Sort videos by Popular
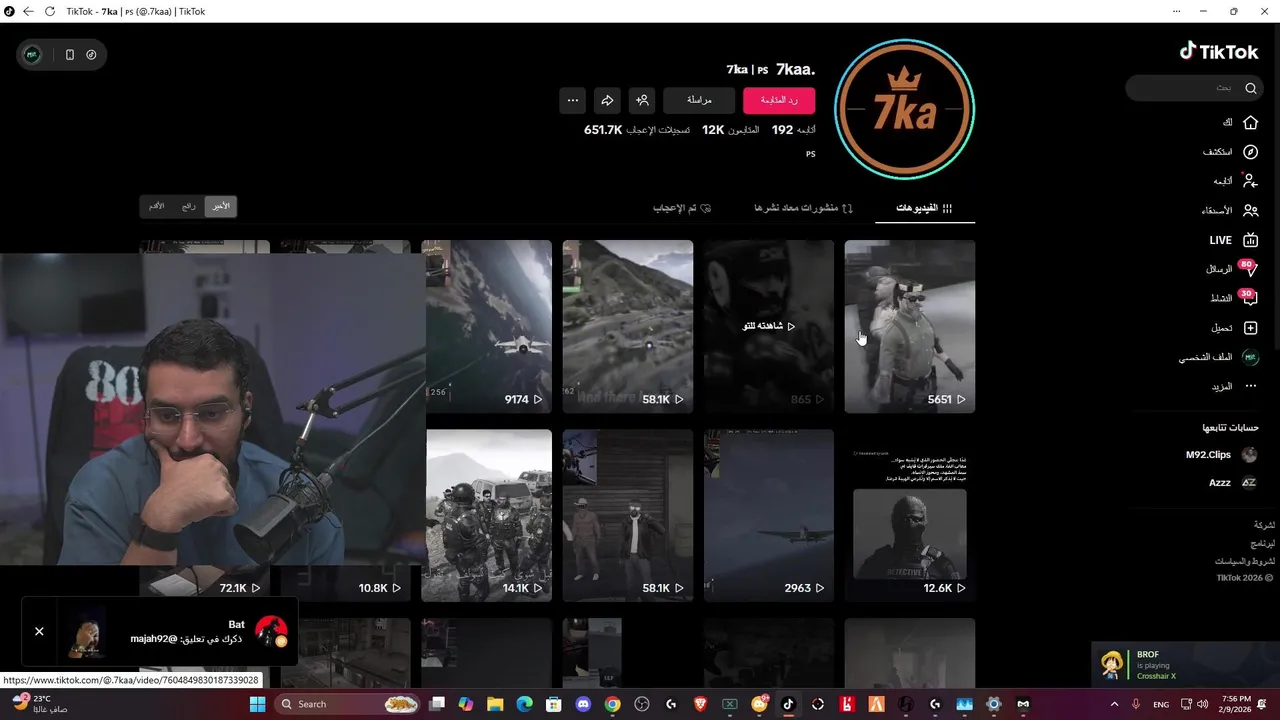The image size is (1280, 720). [188, 206]
